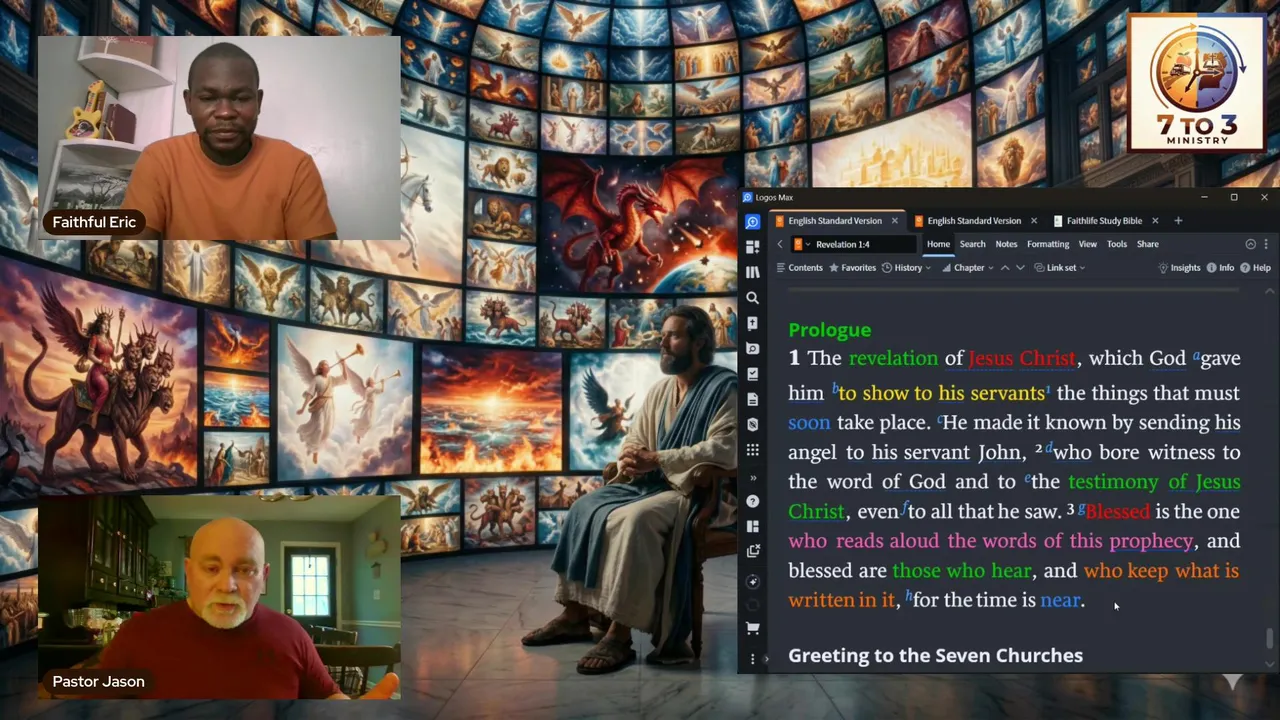Open the Factbook search-card icon in sidebar
1280x720 pixels.
point(753,349)
